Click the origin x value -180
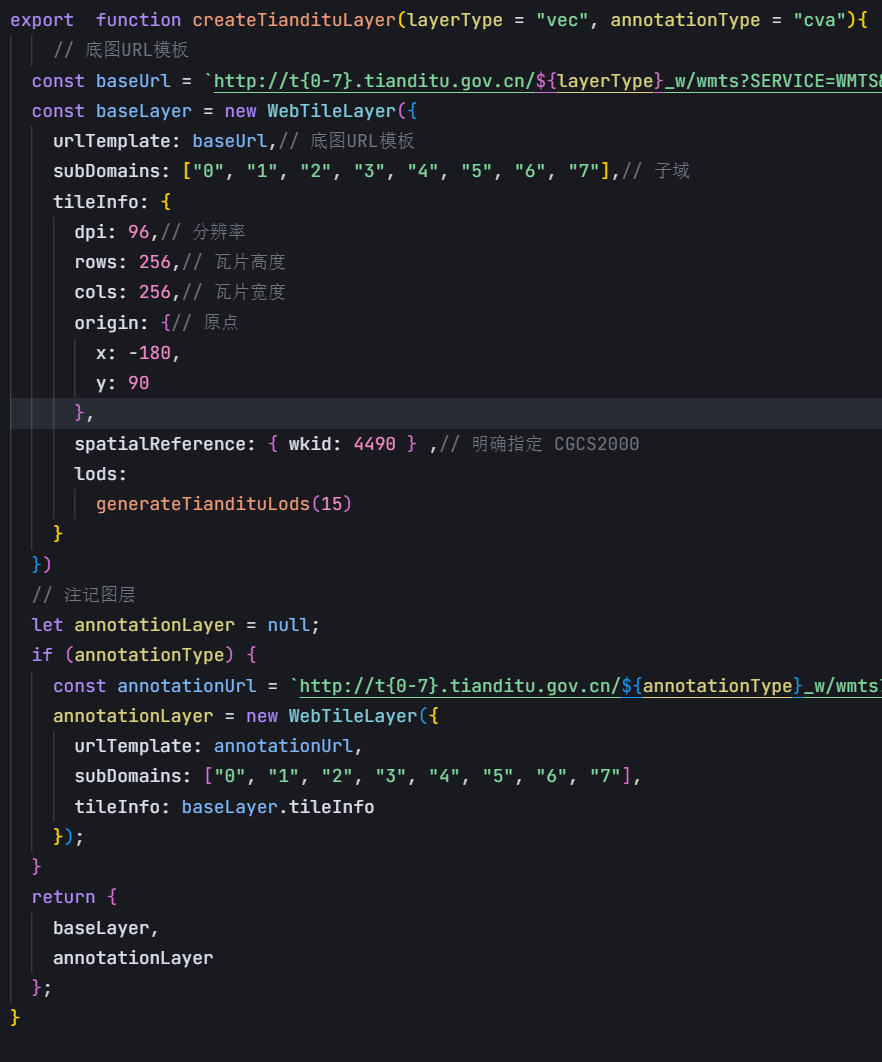The width and height of the screenshot is (882, 1062). (x=151, y=352)
